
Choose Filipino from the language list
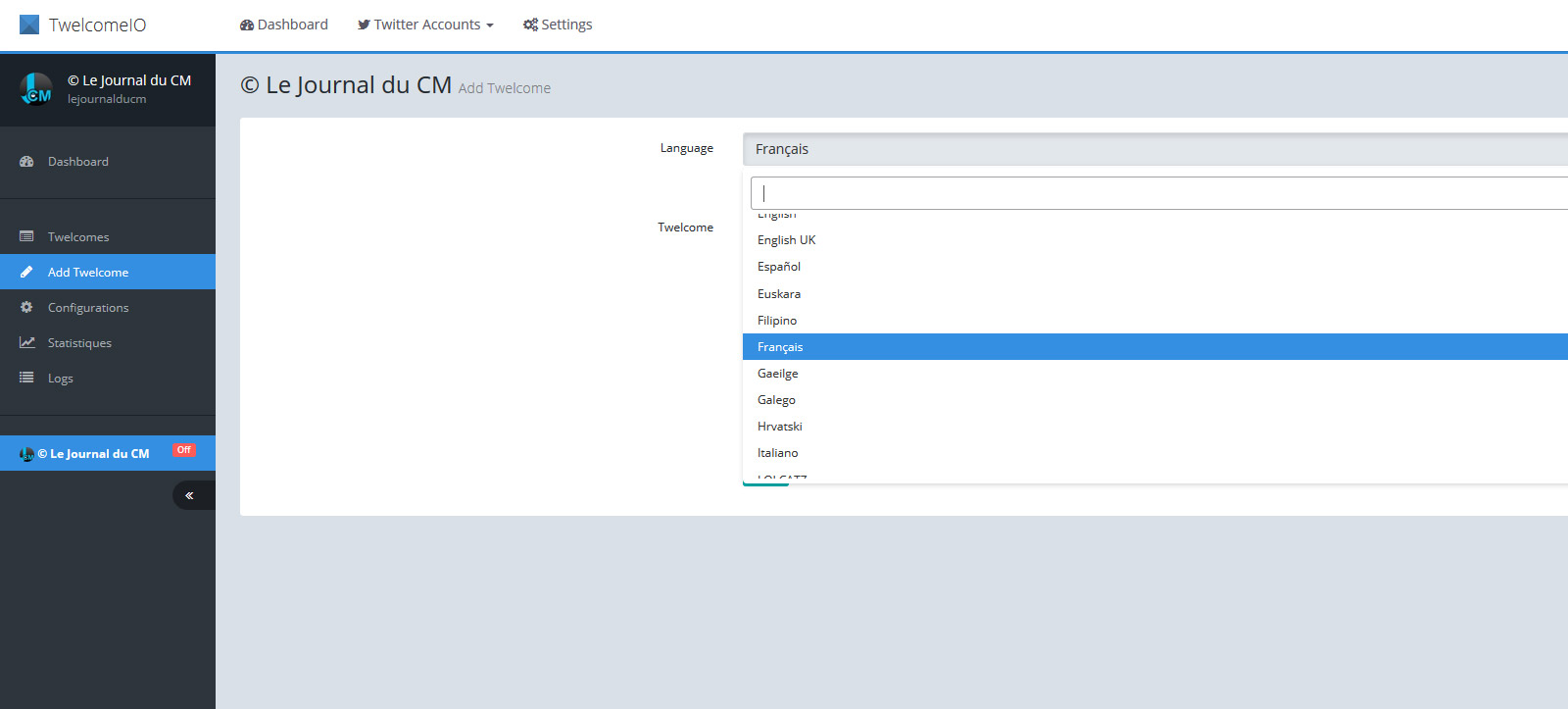1155,321
